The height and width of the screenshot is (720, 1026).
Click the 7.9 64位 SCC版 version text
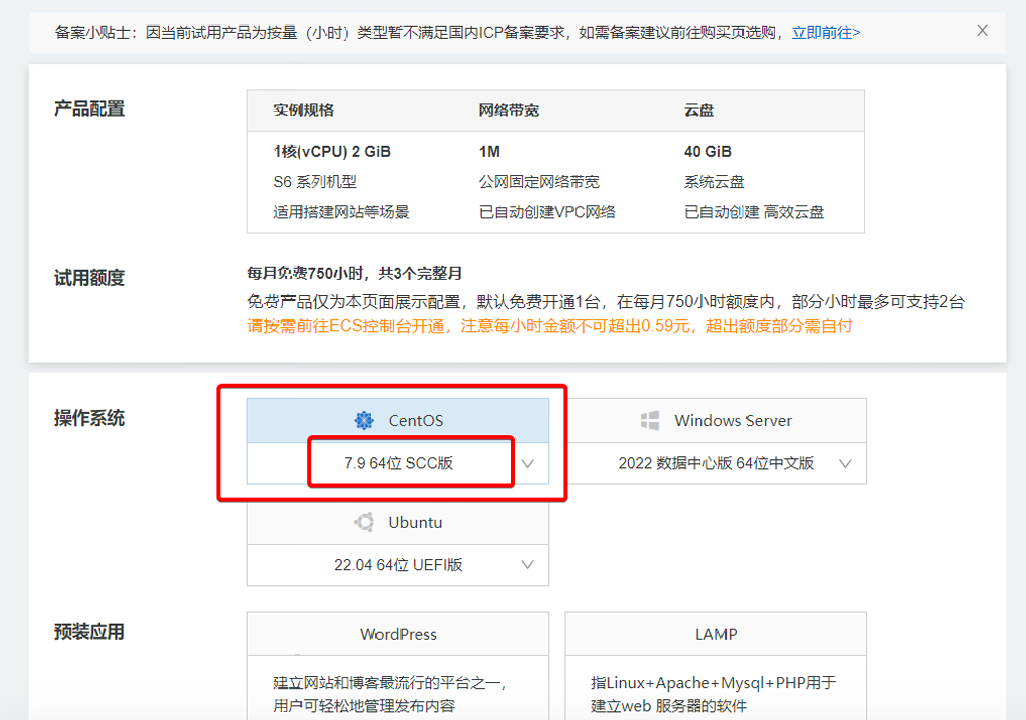(398, 463)
